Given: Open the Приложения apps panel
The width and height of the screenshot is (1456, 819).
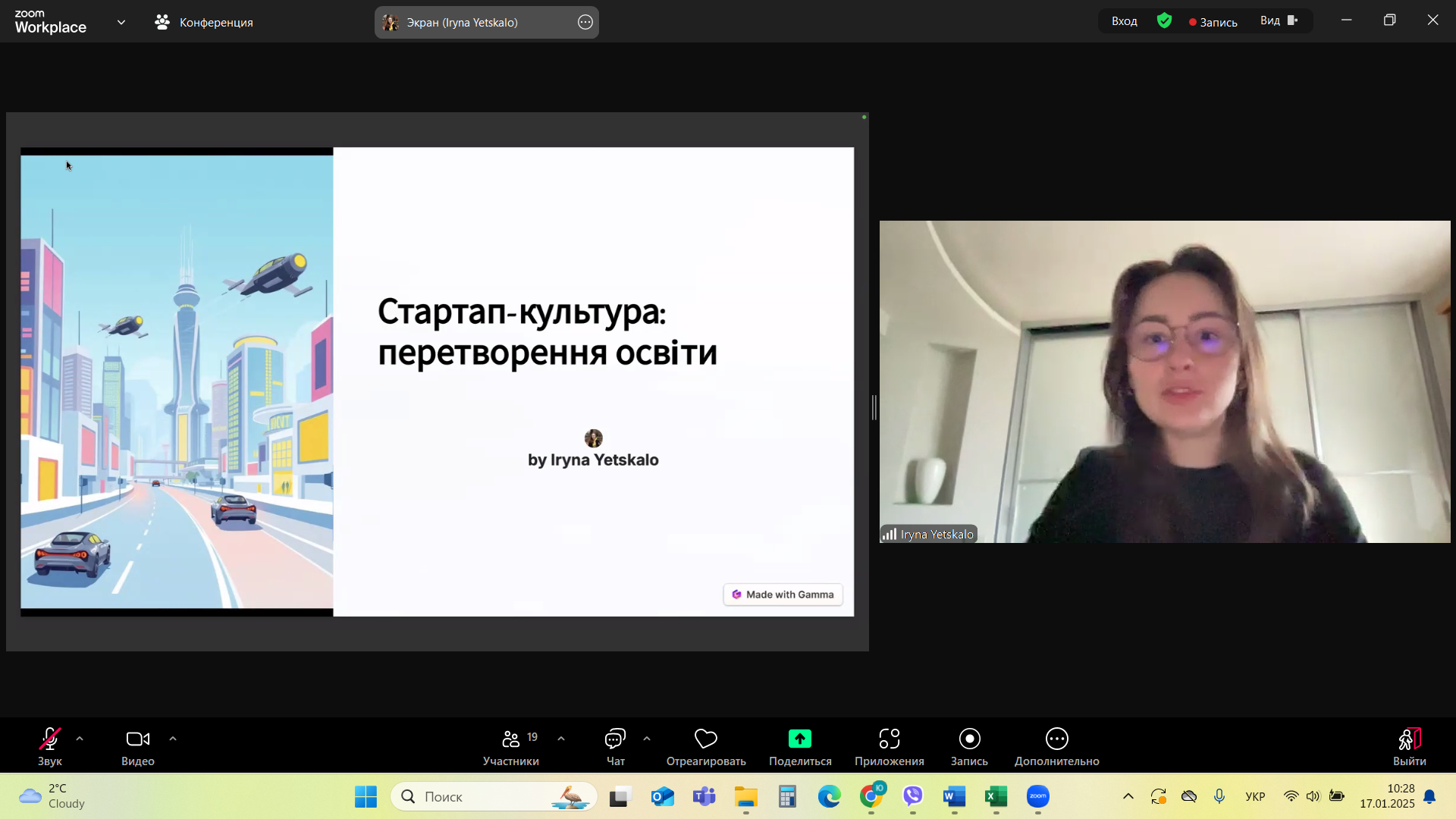Looking at the screenshot, I should (890, 746).
